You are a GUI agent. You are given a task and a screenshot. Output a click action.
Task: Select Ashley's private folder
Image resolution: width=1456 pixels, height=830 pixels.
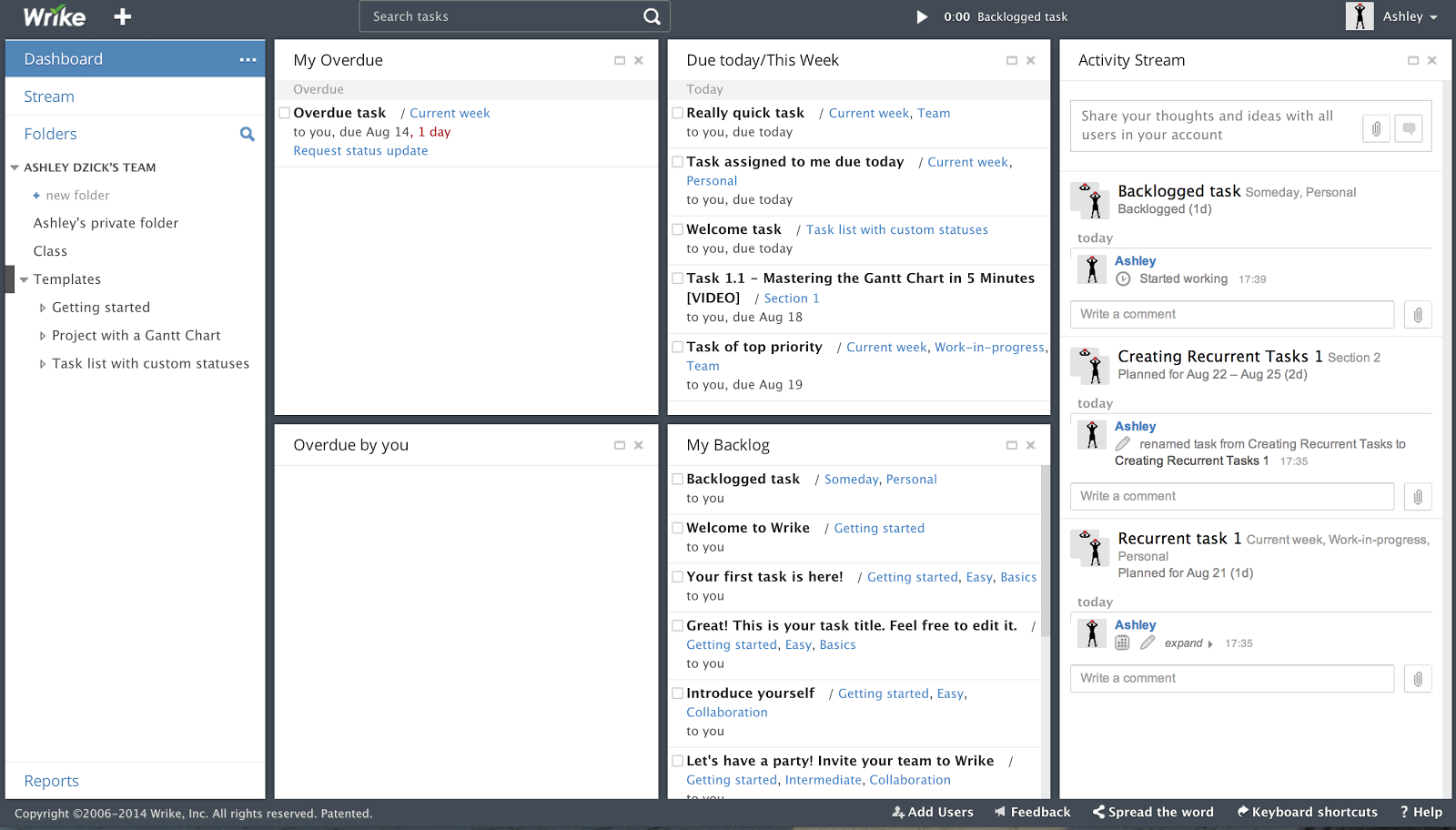[x=106, y=223]
